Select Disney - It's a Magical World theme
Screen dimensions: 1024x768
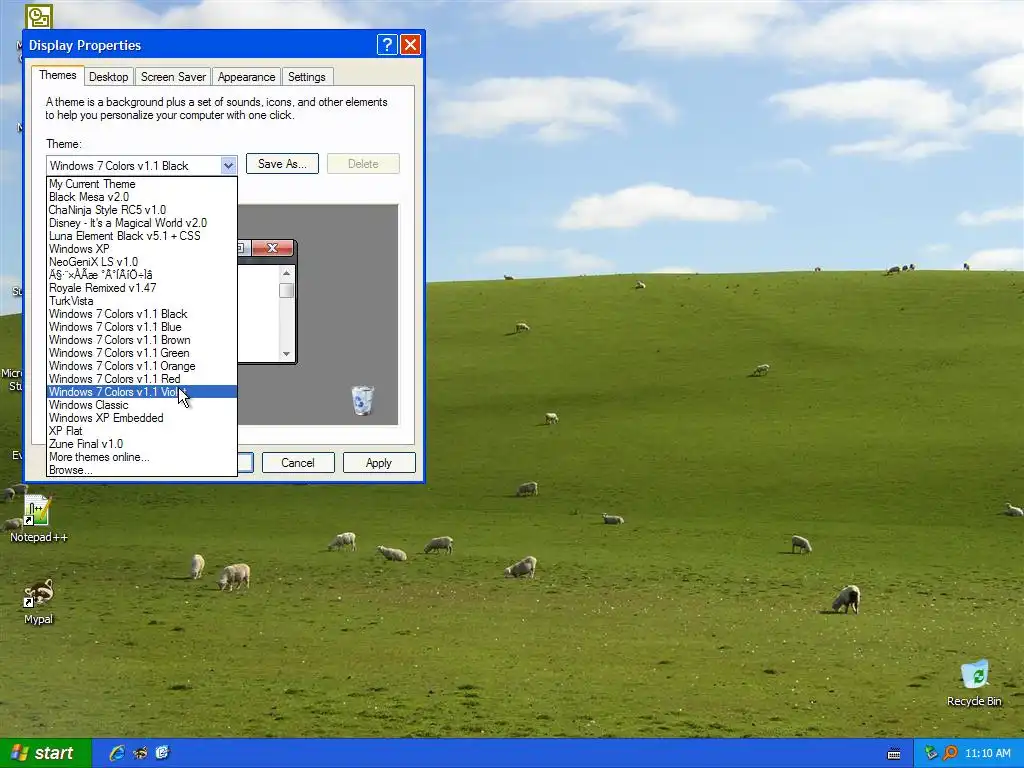coord(142,223)
